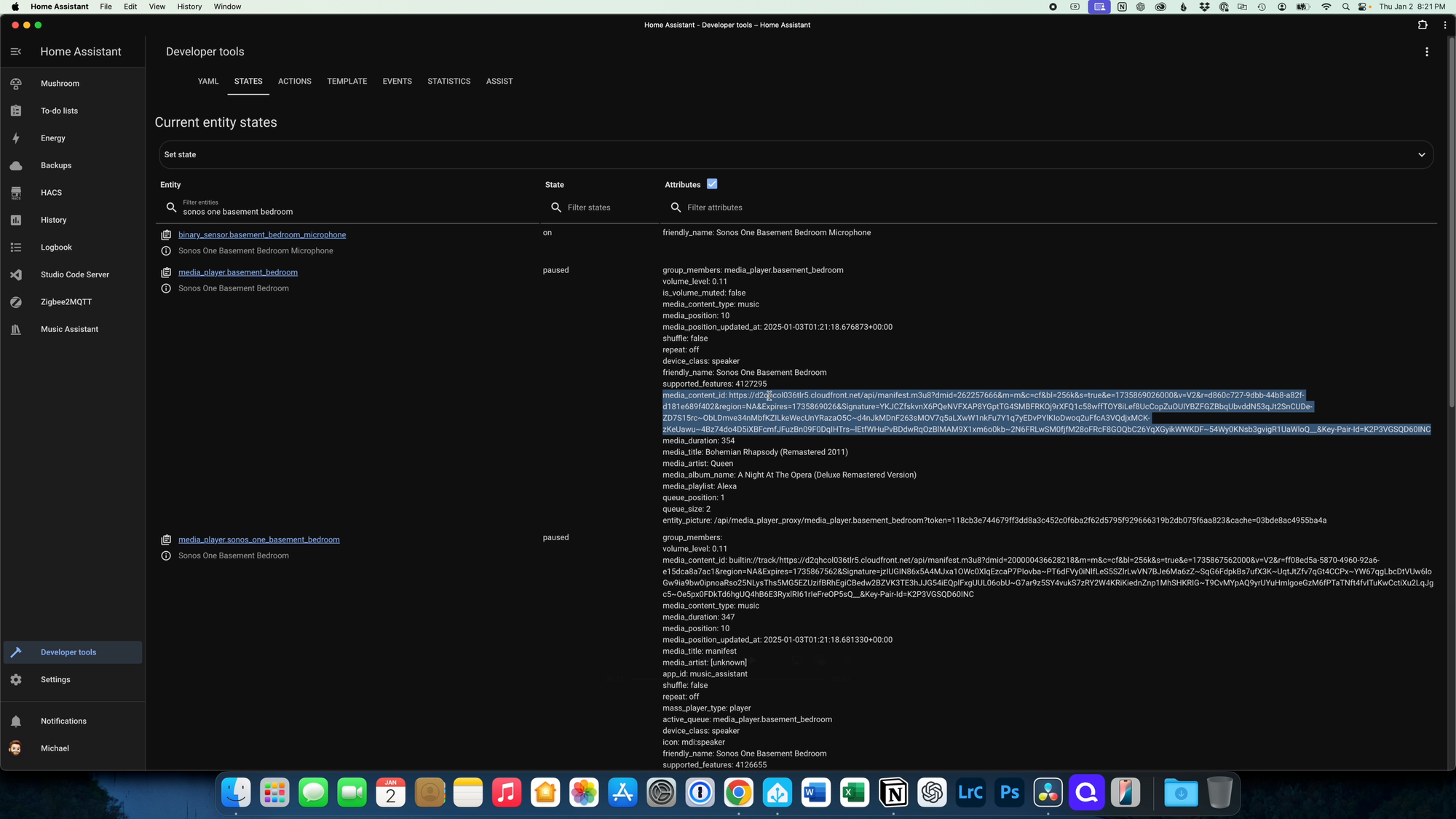Uncheck the Attributes checkbox
Screen dimensions: 1456x819
point(712,184)
